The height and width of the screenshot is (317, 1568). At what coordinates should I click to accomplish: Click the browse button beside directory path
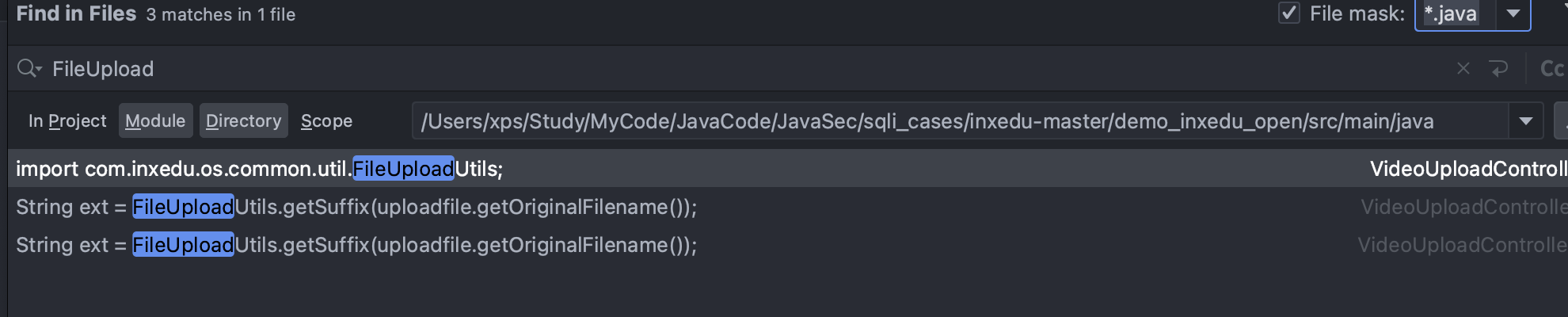click(x=1562, y=121)
